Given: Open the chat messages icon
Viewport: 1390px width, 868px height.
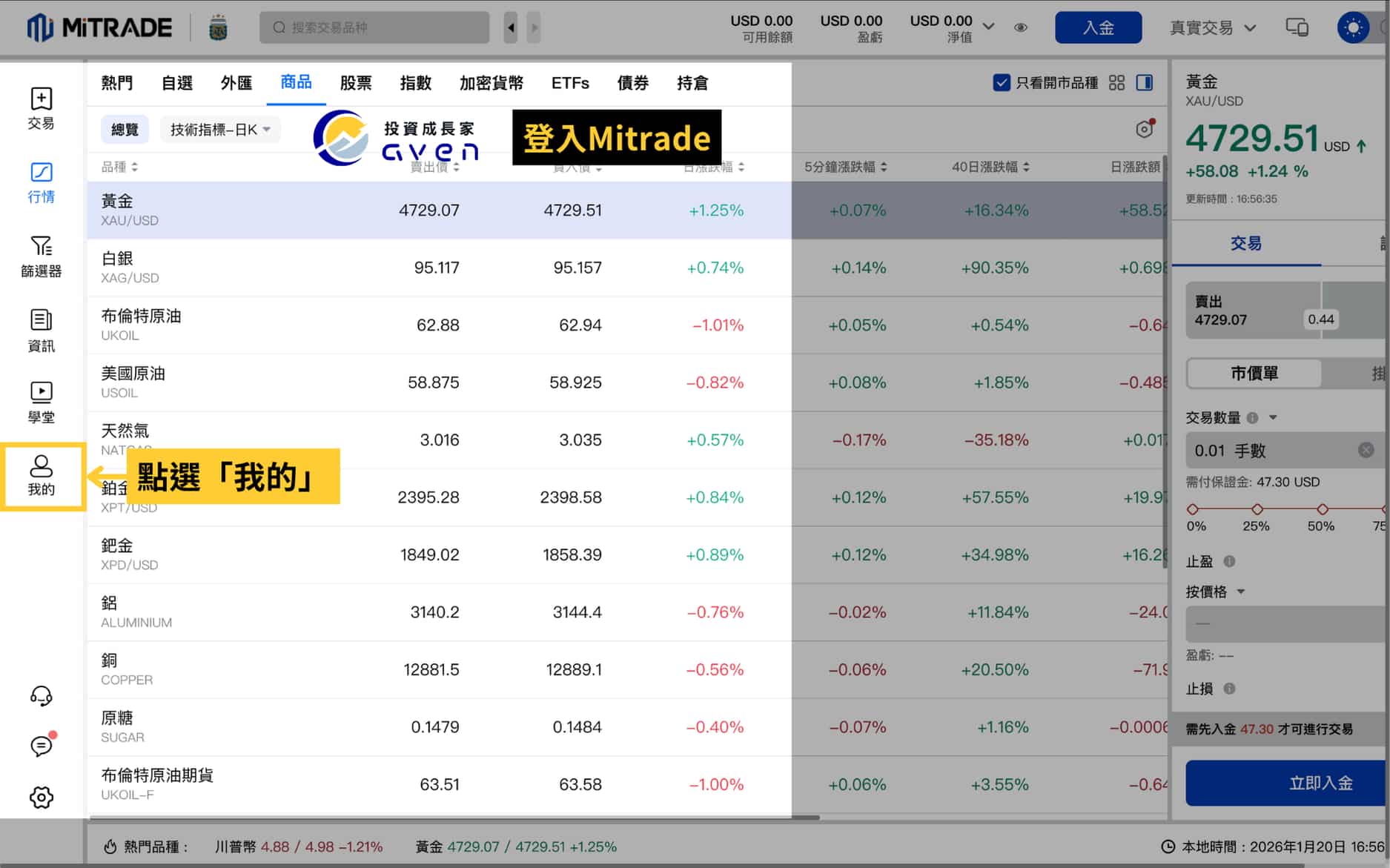Looking at the screenshot, I should (x=41, y=746).
